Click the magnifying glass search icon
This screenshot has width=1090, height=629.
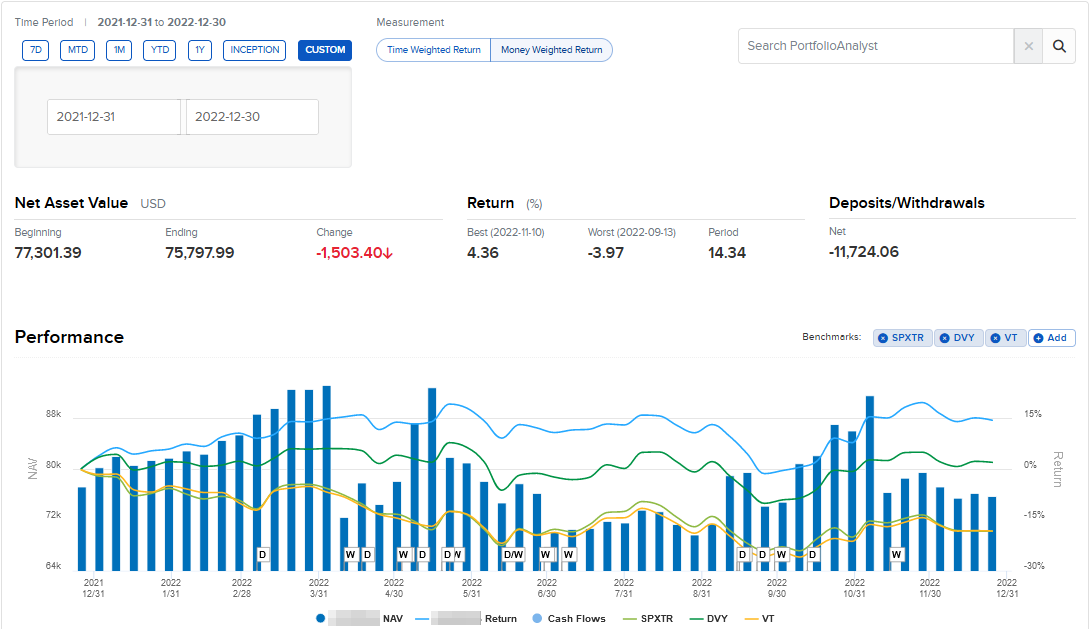tap(1059, 46)
